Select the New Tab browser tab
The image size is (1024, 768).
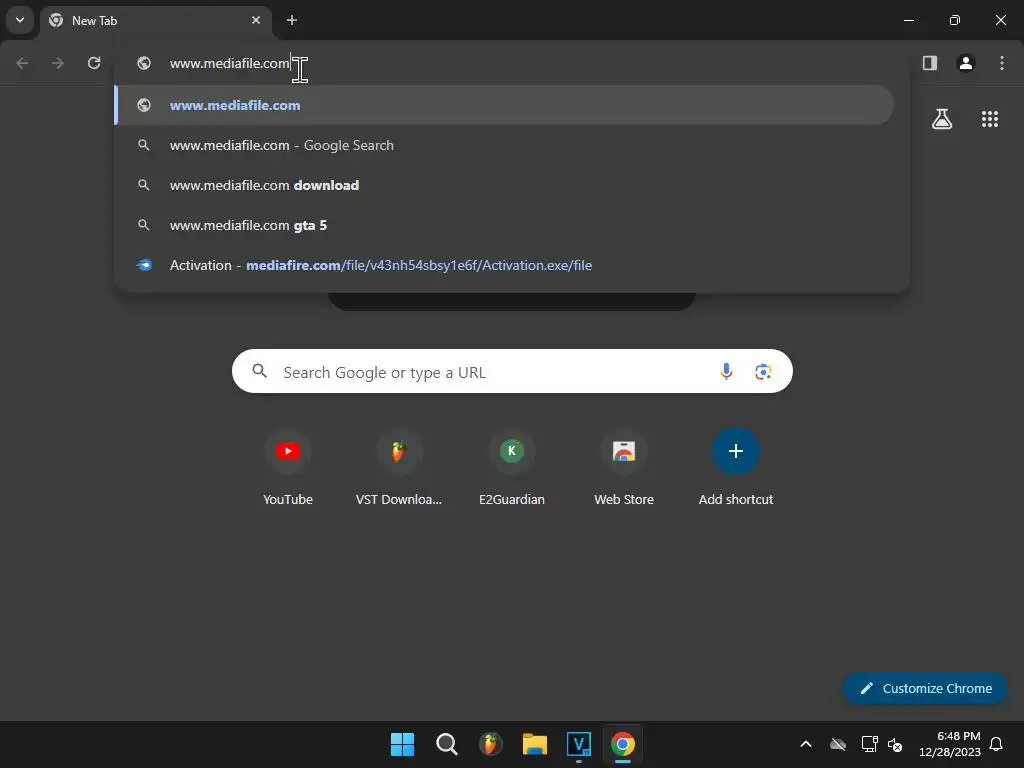click(x=155, y=20)
